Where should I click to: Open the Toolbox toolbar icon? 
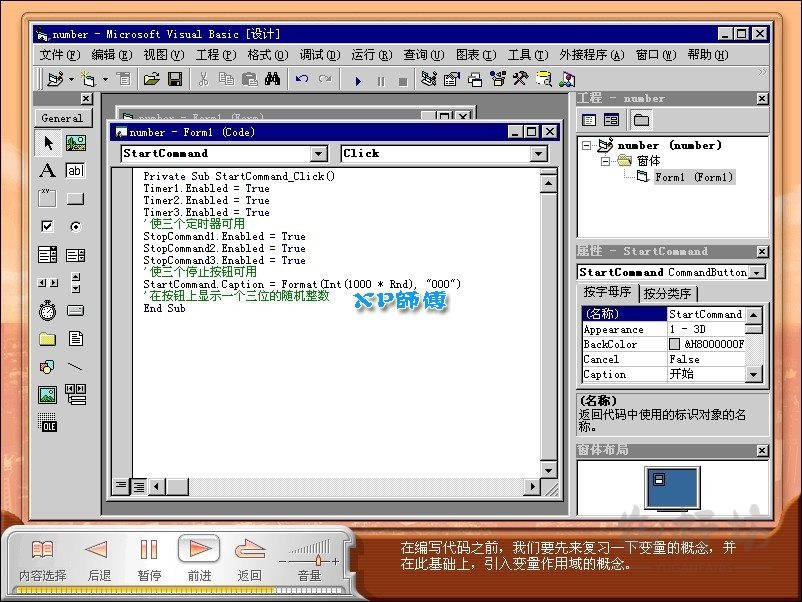pos(521,79)
